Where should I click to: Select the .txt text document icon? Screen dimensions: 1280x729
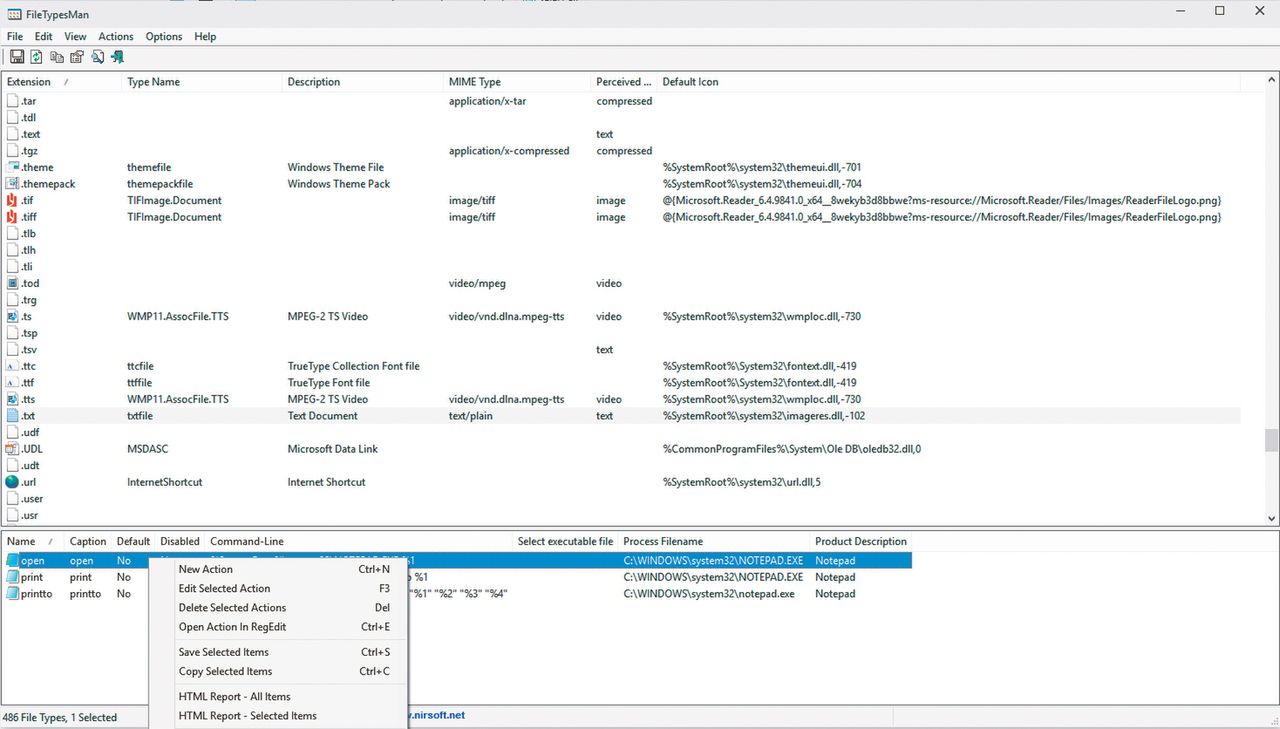pos(13,415)
